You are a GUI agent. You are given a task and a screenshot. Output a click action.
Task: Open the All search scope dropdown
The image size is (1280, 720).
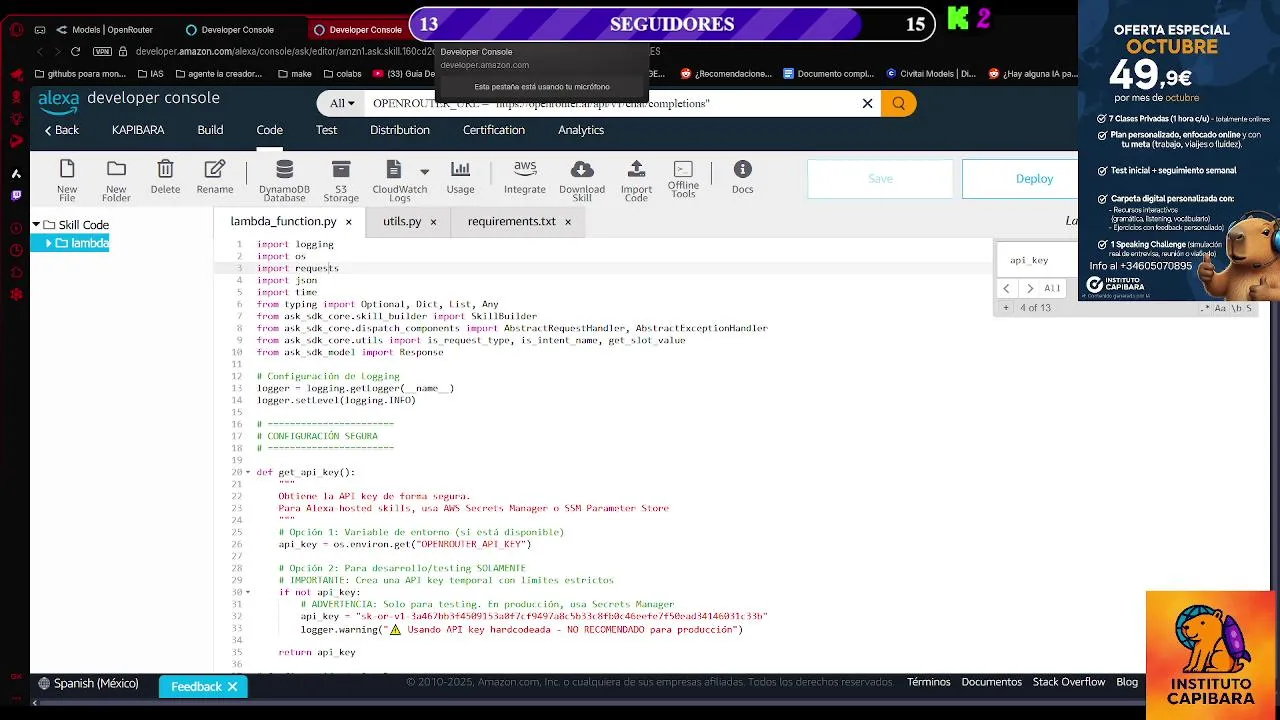coord(342,103)
